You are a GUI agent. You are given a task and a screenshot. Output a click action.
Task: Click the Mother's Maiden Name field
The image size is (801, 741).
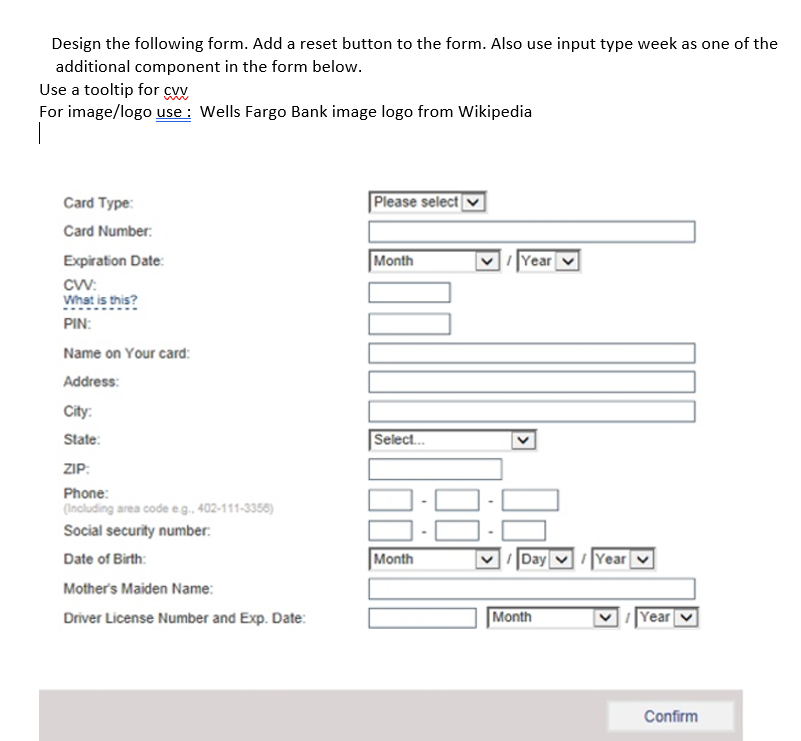(531, 588)
